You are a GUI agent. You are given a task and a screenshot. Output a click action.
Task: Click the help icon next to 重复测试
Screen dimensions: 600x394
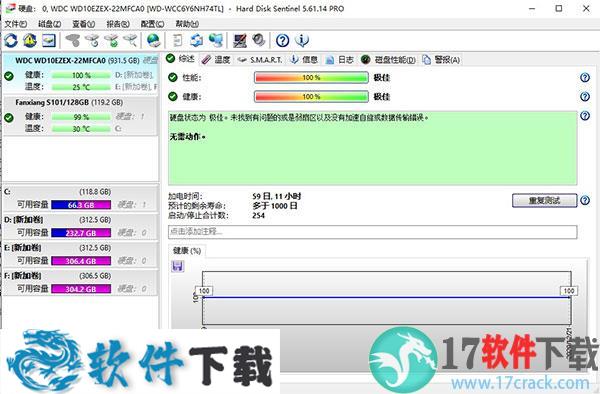tap(585, 200)
